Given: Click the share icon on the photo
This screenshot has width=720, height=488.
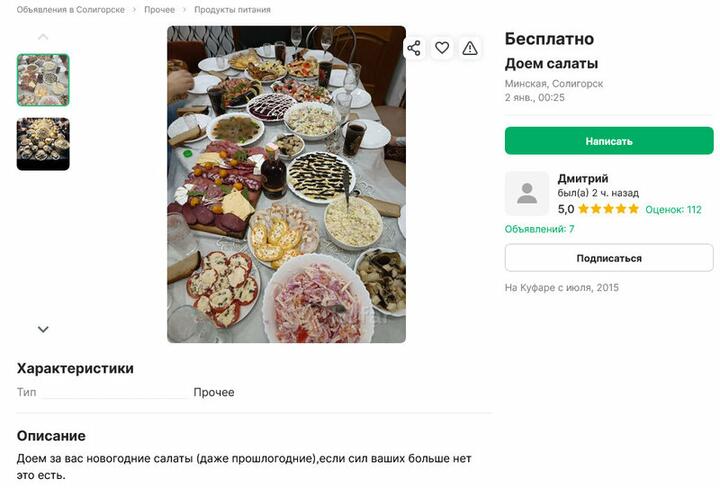Looking at the screenshot, I should [414, 48].
